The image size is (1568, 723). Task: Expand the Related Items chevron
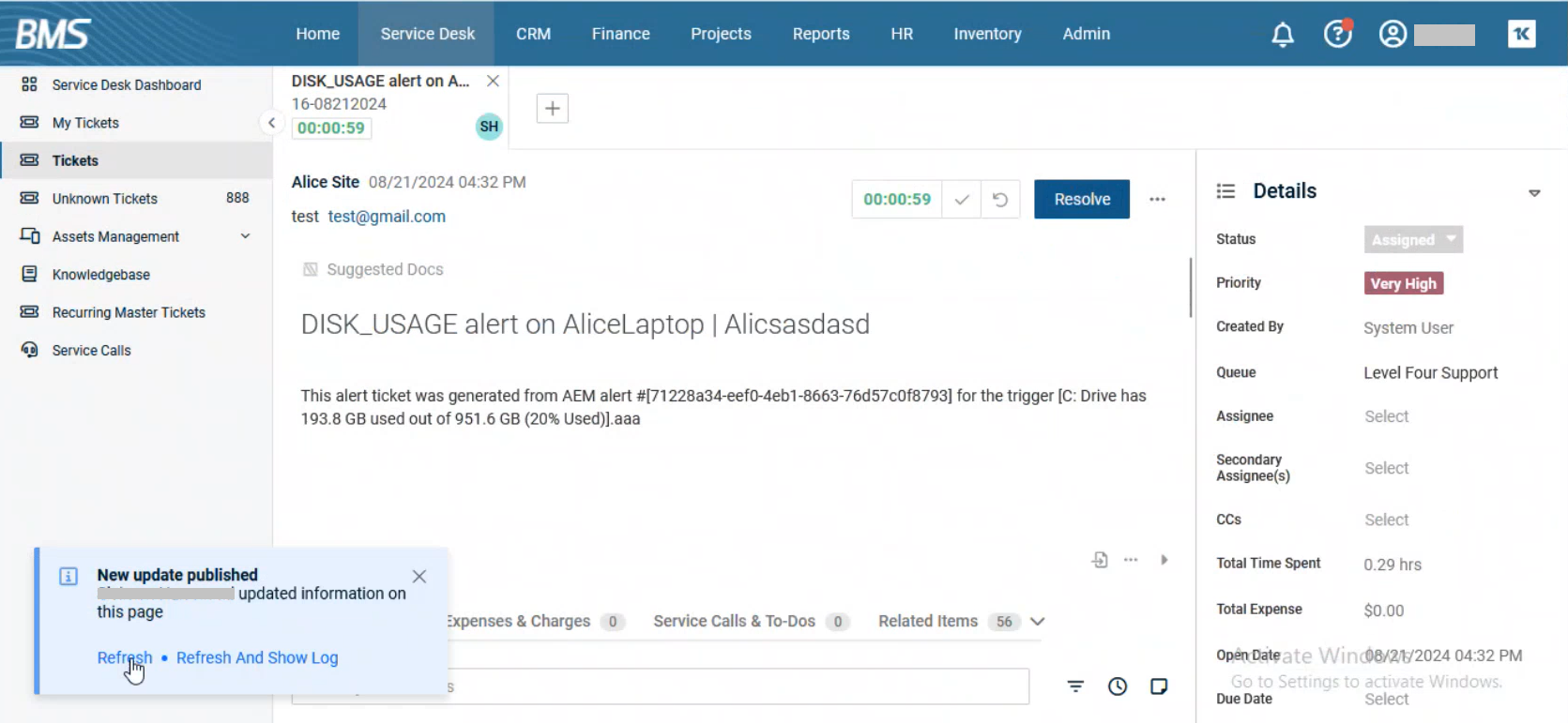(x=1037, y=621)
